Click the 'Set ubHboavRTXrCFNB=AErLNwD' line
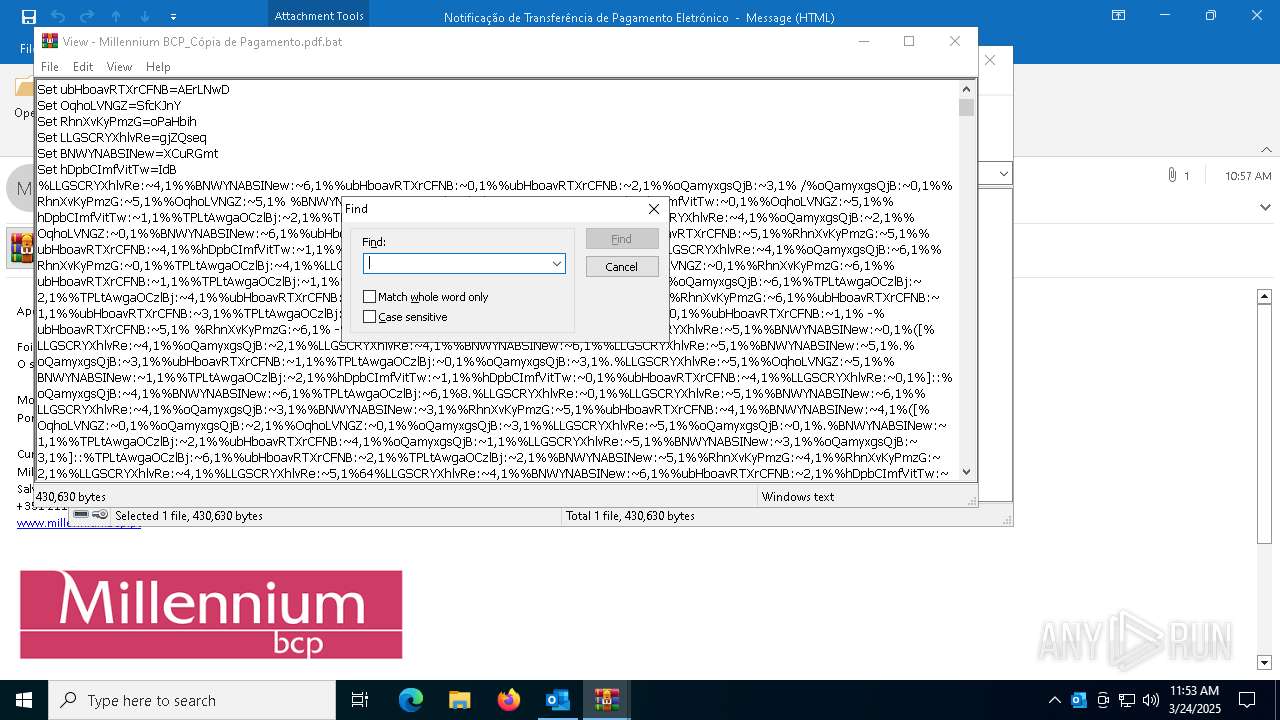 (133, 89)
